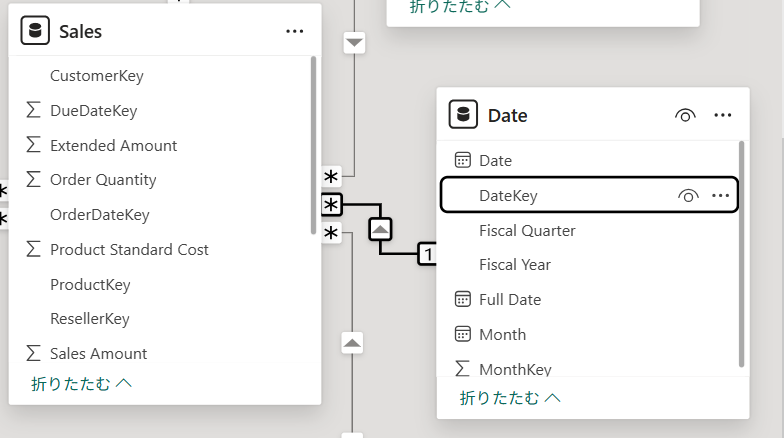Open the Date table more options menu
784x438 pixels.
point(722,116)
